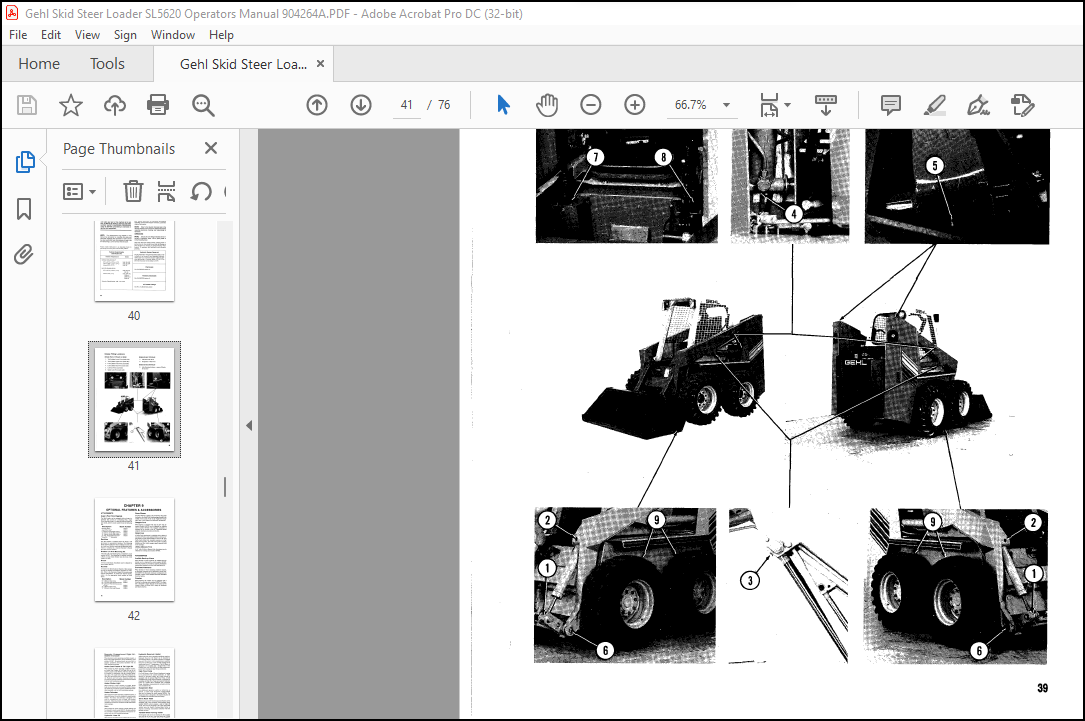1085x721 pixels.
Task: Zoom out with the minus icon
Action: (590, 105)
